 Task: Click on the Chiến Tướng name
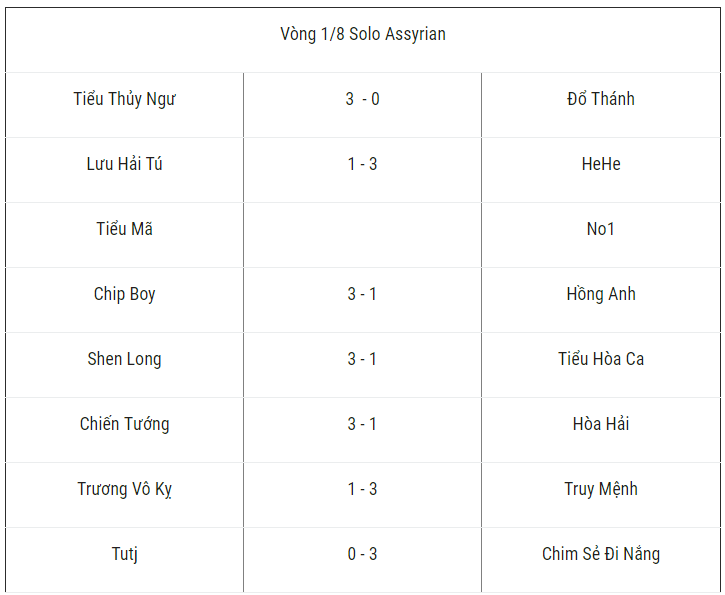click(125, 424)
